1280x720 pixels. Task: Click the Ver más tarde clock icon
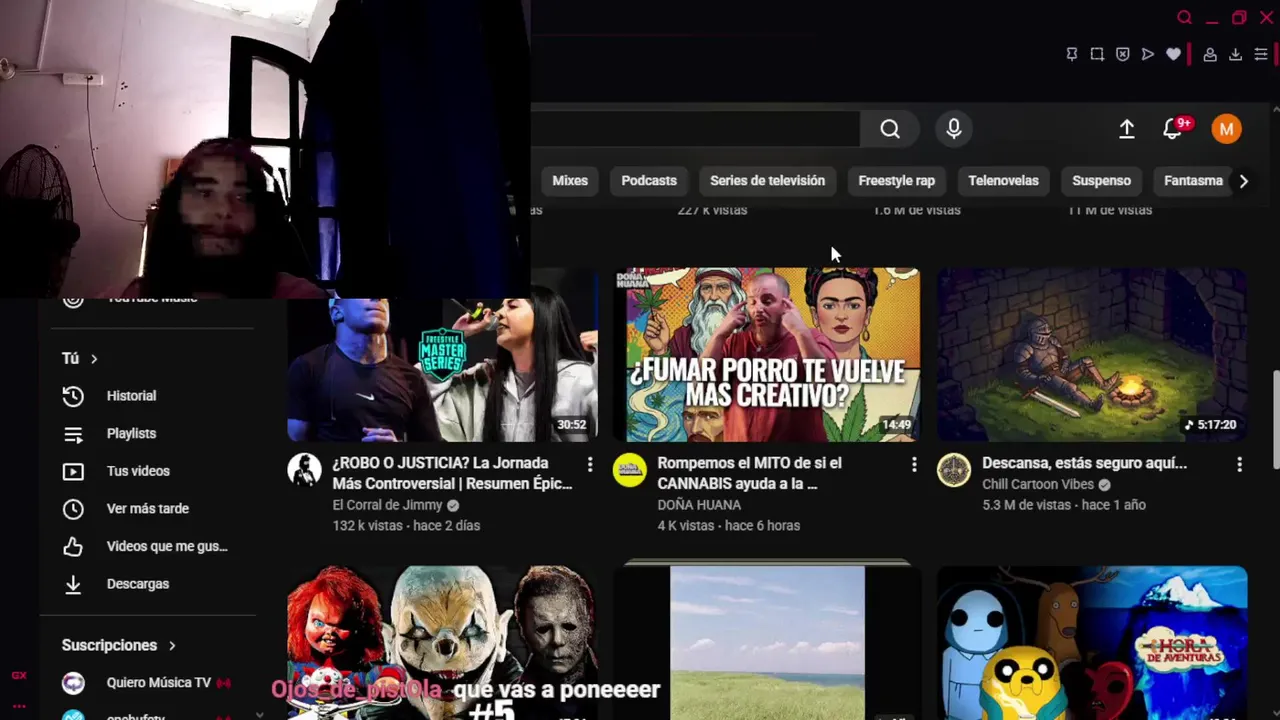73,509
